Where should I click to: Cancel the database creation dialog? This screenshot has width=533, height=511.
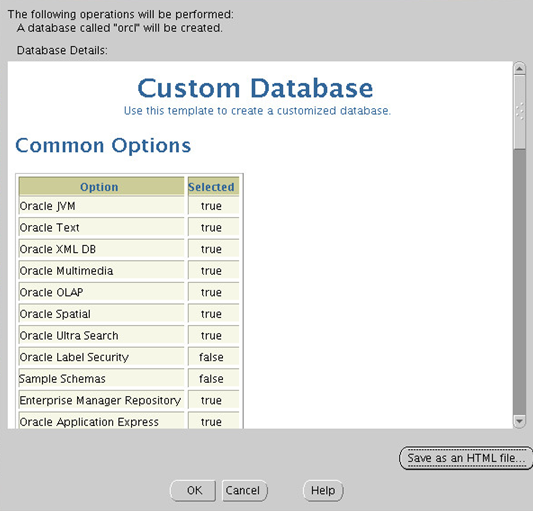[244, 490]
